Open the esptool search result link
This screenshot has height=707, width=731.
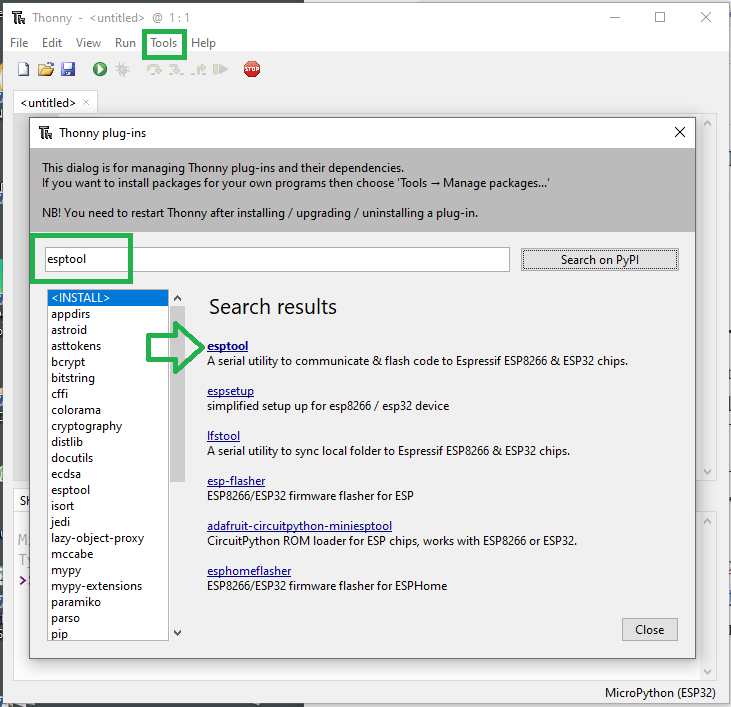coord(228,346)
